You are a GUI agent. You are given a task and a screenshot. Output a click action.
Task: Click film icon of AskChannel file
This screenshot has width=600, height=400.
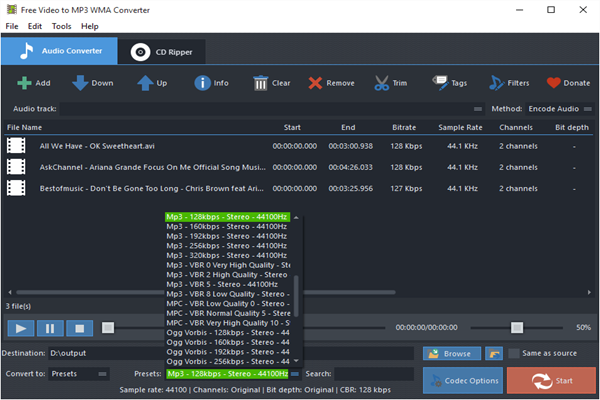tap(16, 167)
